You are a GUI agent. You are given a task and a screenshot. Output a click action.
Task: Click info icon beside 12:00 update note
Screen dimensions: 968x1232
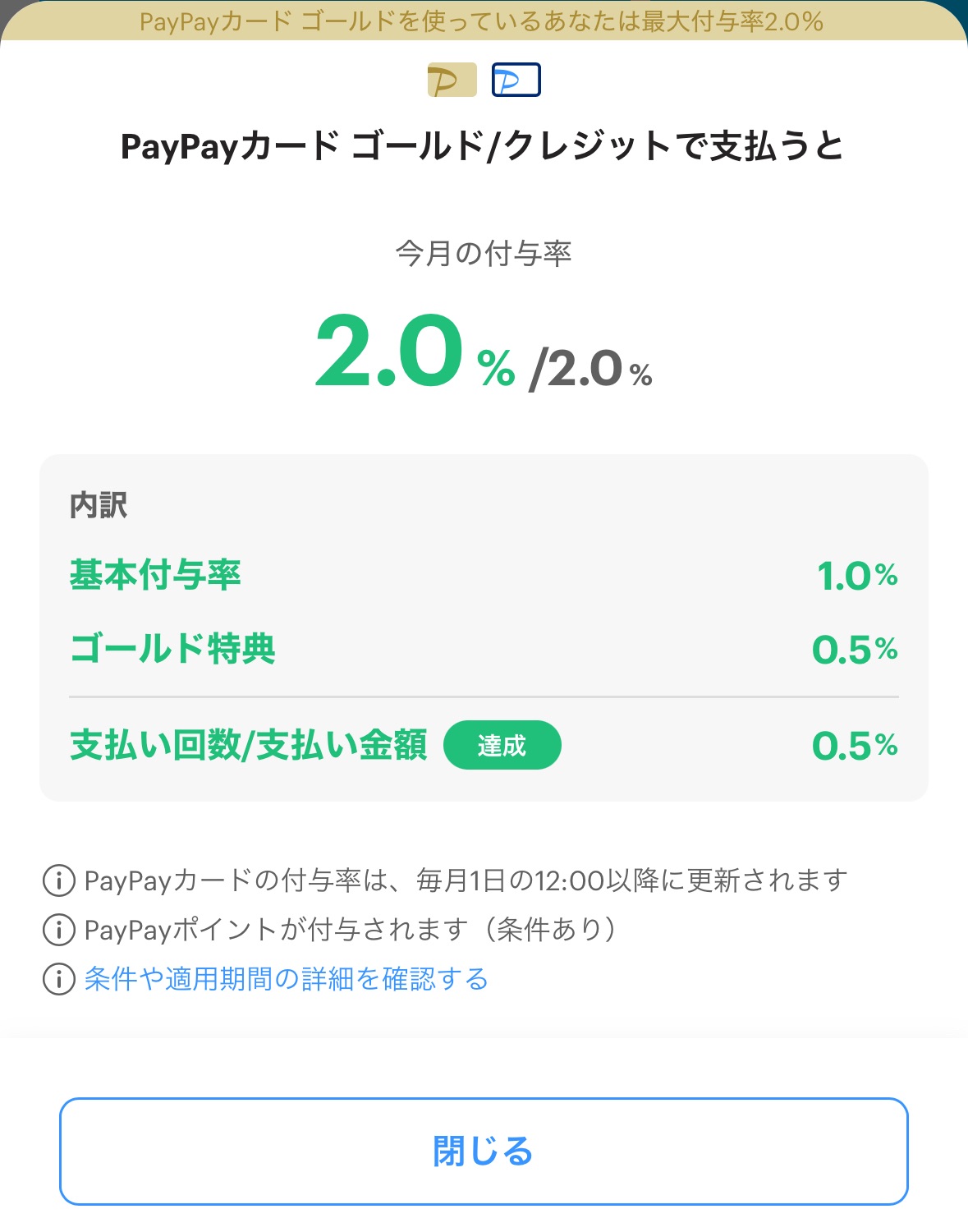click(59, 880)
